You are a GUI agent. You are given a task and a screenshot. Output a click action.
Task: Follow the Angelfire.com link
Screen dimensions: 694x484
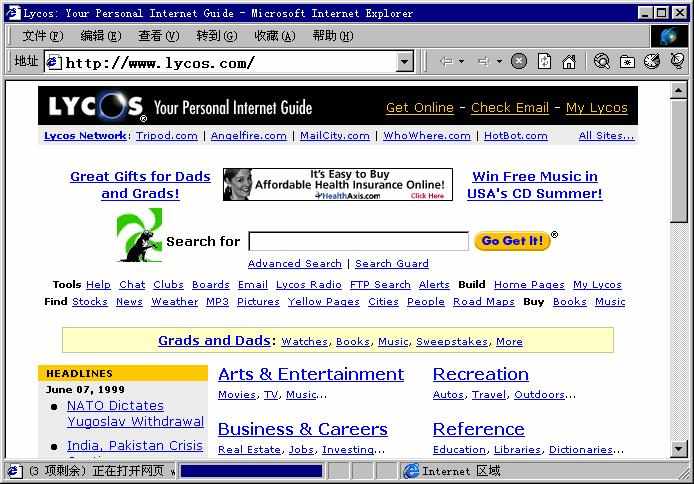pos(248,136)
